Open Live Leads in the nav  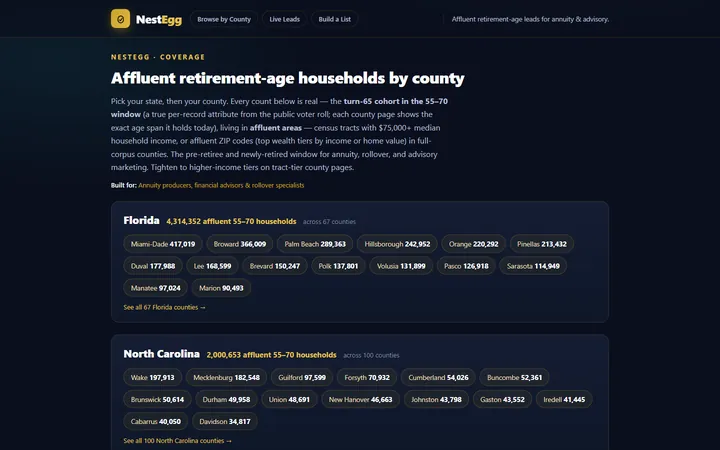coord(284,19)
